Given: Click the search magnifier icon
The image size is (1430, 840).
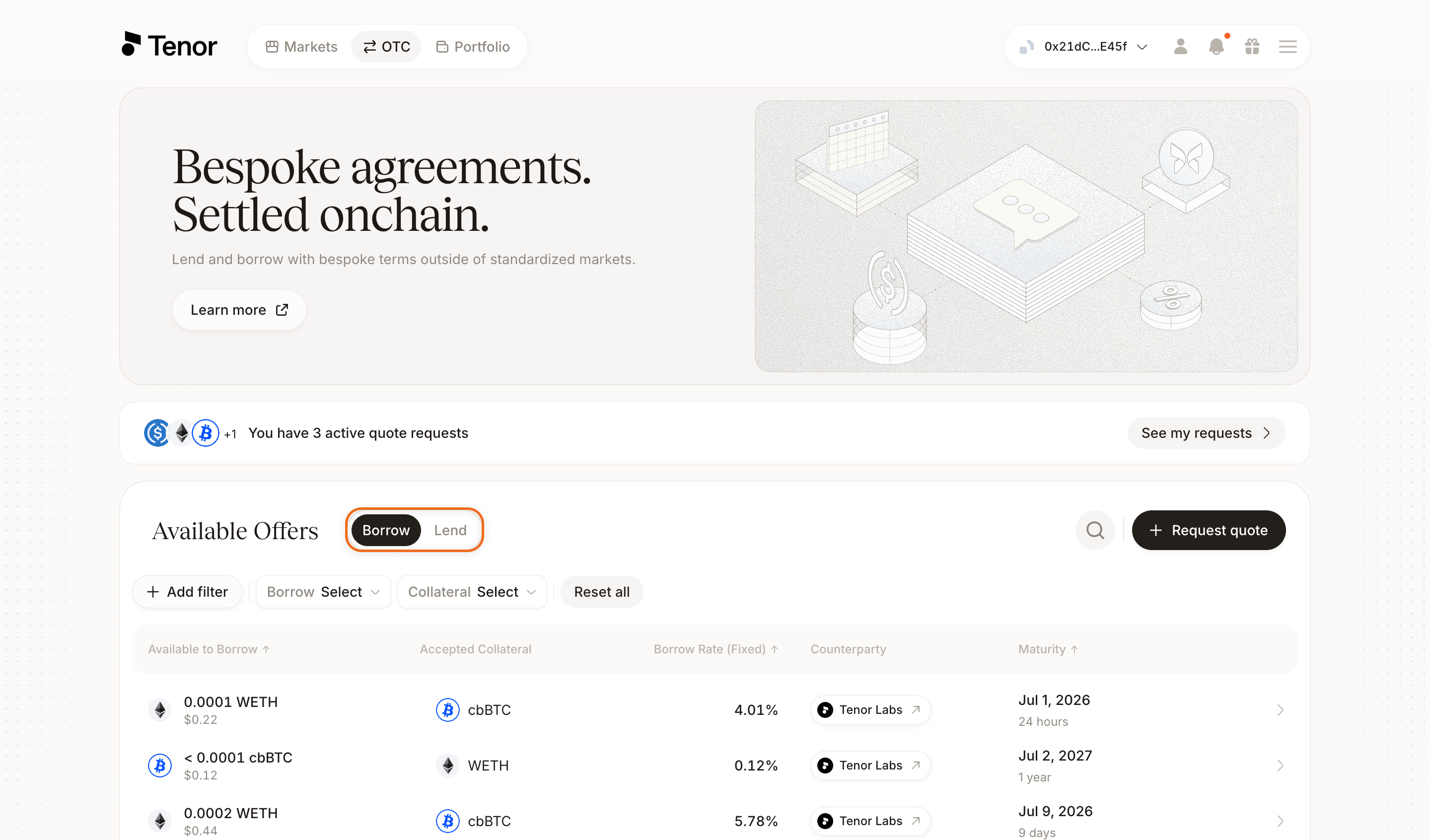Looking at the screenshot, I should (1095, 530).
